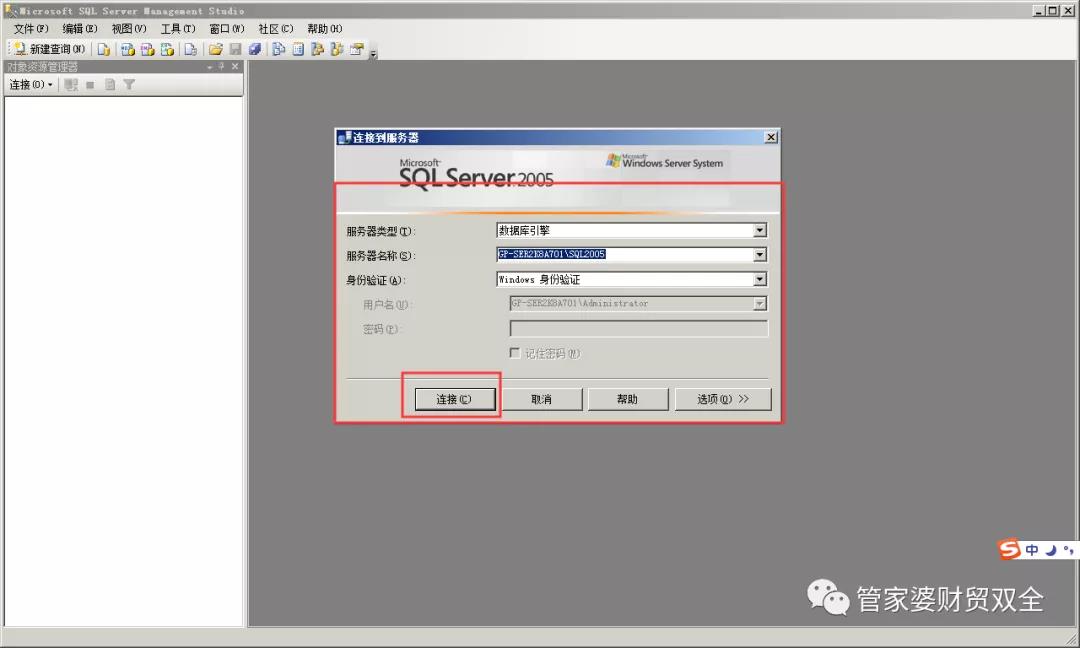Open the 工具(T) menu
The height and width of the screenshot is (648, 1080).
click(178, 28)
